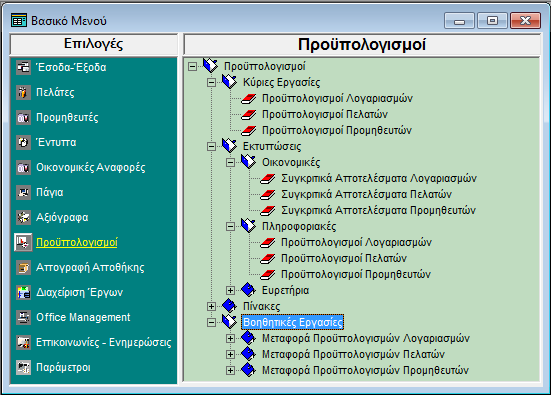Click the Αξιόγραφα sidebar icon
This screenshot has height=395, width=551.
[23, 217]
